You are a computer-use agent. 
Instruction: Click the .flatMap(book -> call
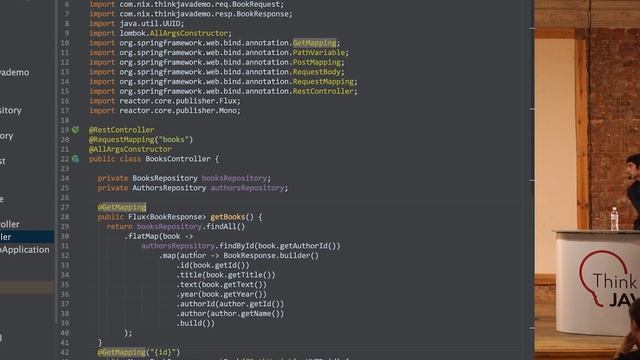[159, 236]
